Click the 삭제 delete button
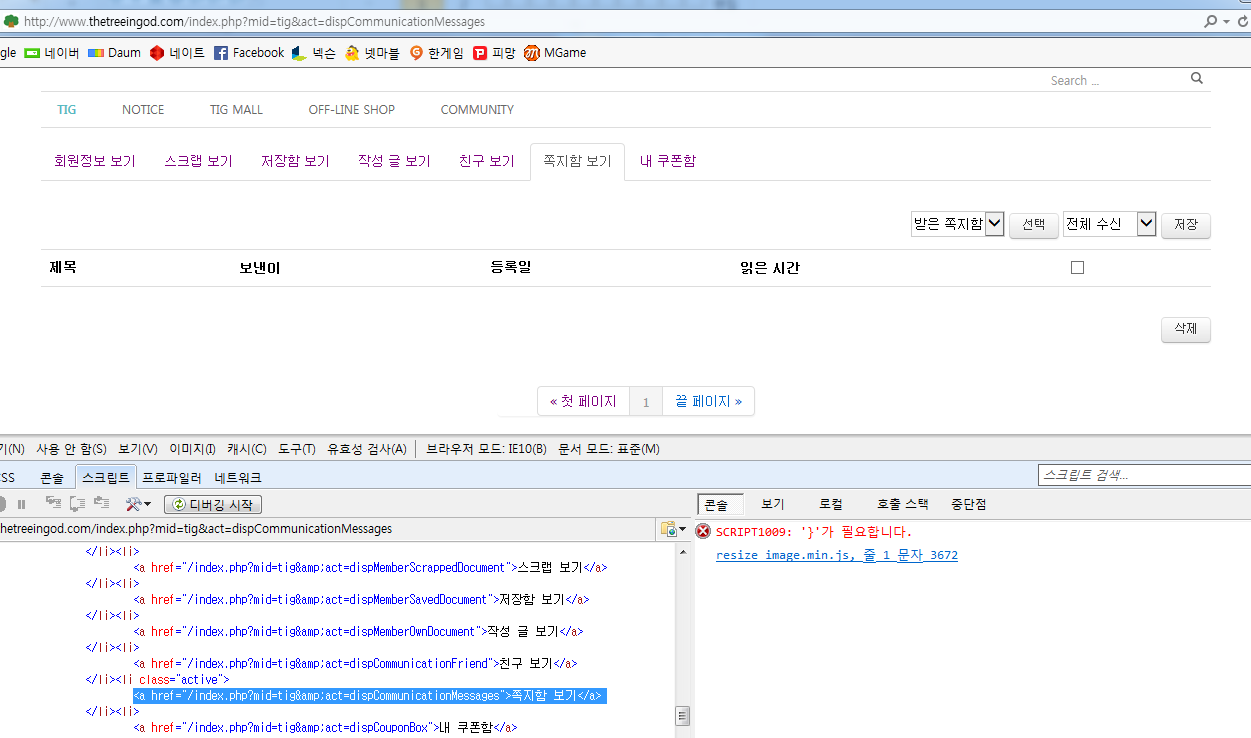1251x738 pixels. click(1185, 329)
